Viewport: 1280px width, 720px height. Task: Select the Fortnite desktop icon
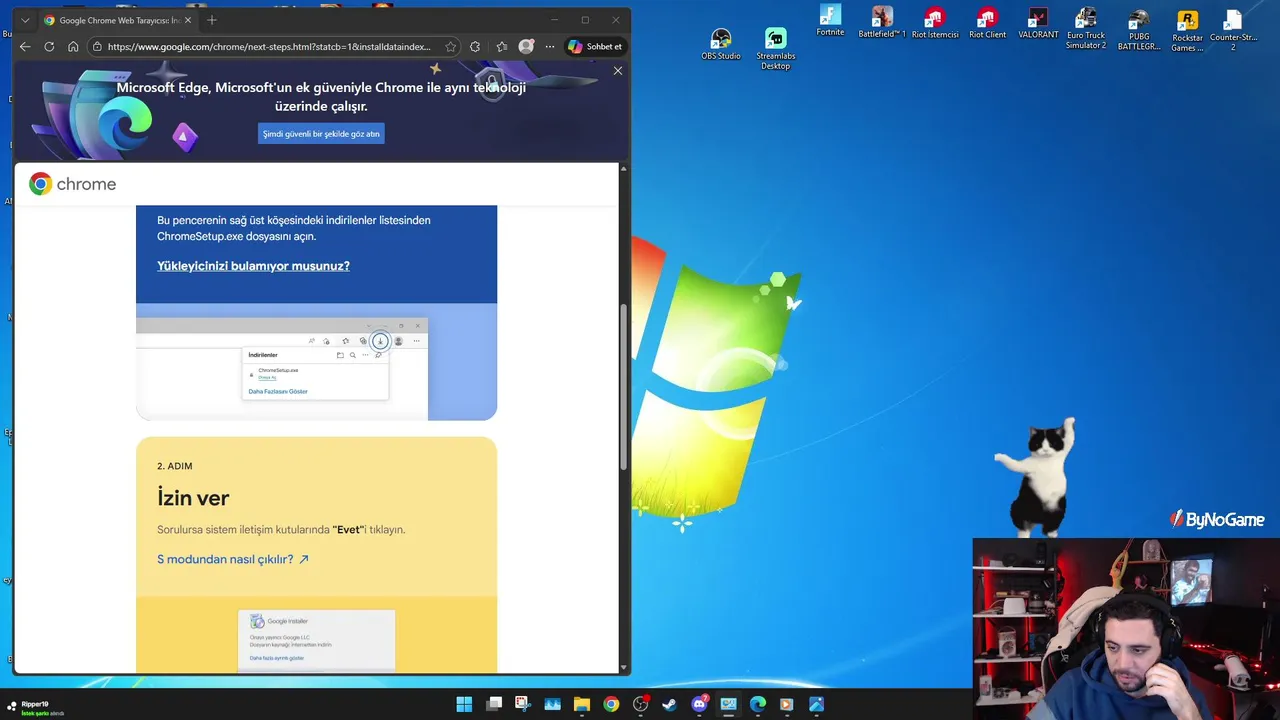tap(830, 21)
